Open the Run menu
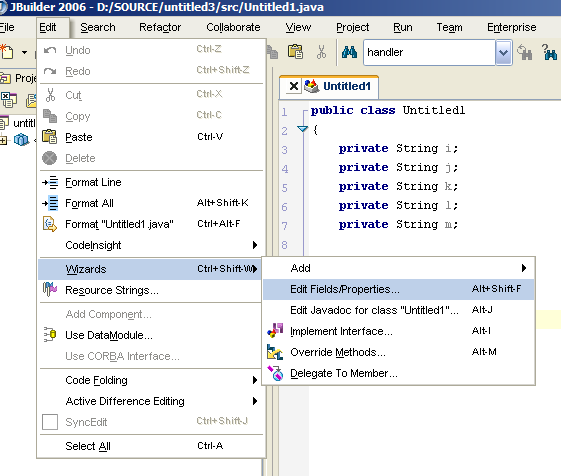The height and width of the screenshot is (476, 561). pos(403,27)
